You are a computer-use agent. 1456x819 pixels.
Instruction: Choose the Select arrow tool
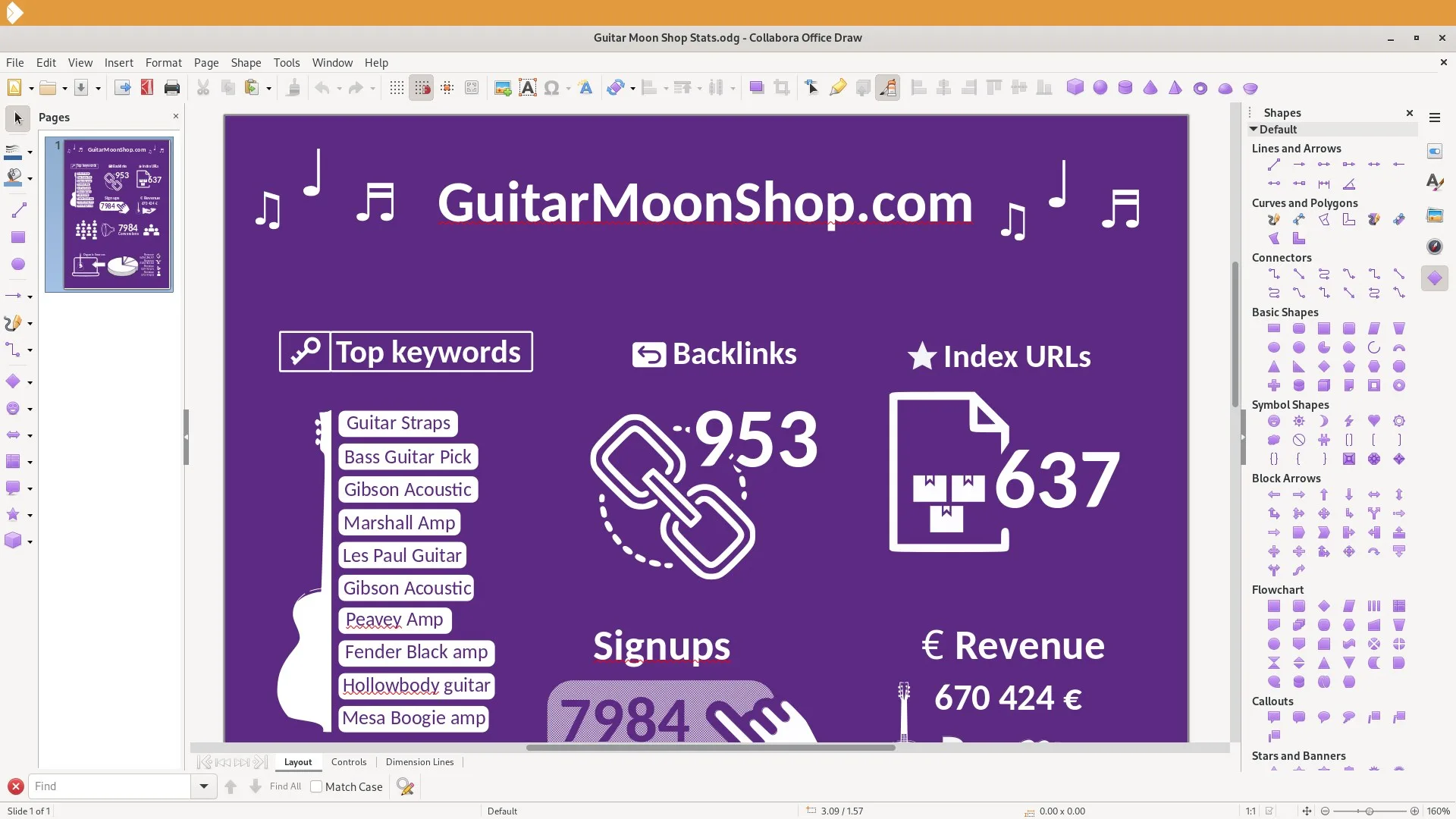tap(18, 118)
